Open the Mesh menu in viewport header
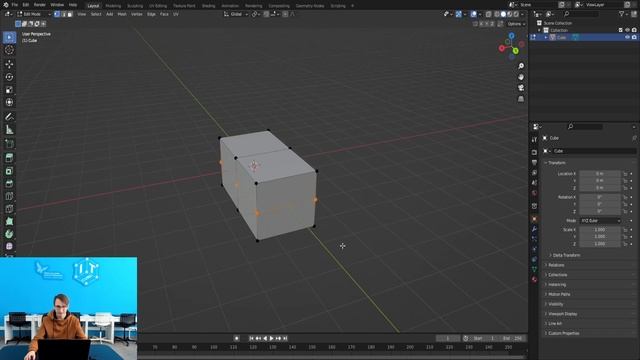The image size is (640, 360). [122, 14]
